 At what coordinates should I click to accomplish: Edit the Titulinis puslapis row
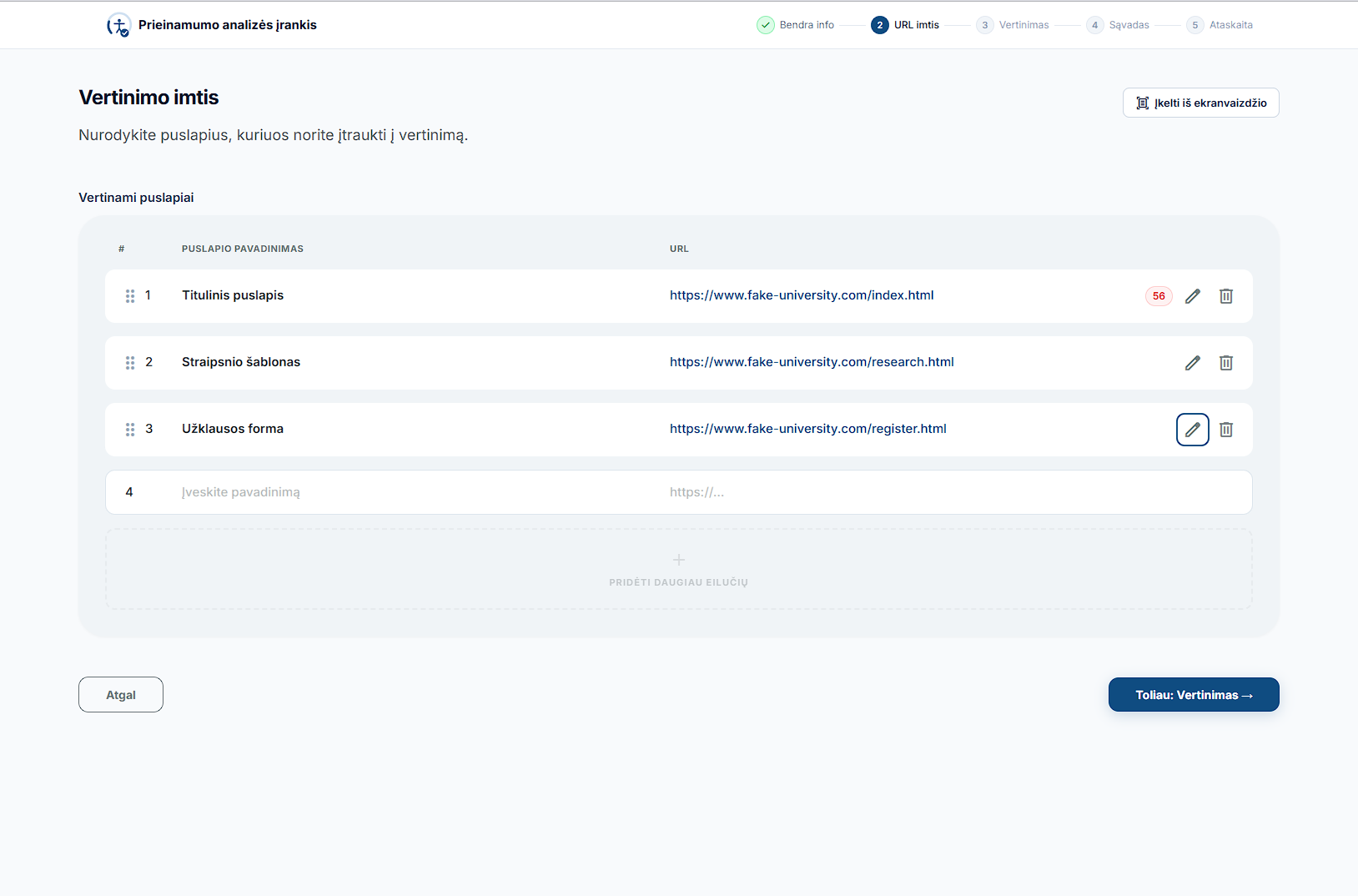[1193, 296]
